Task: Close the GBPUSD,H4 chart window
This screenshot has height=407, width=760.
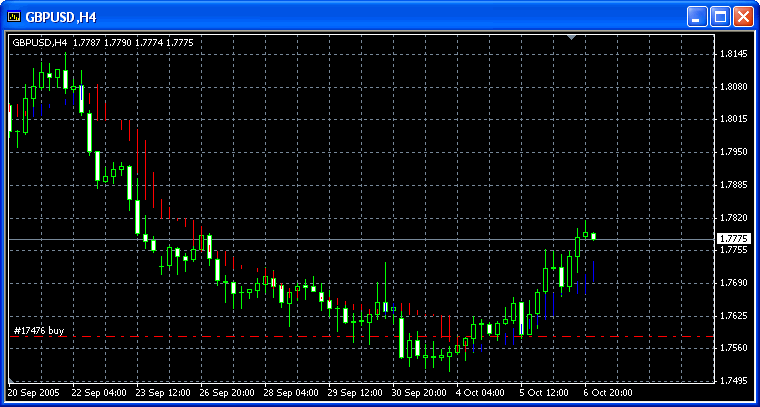Action: coord(743,17)
